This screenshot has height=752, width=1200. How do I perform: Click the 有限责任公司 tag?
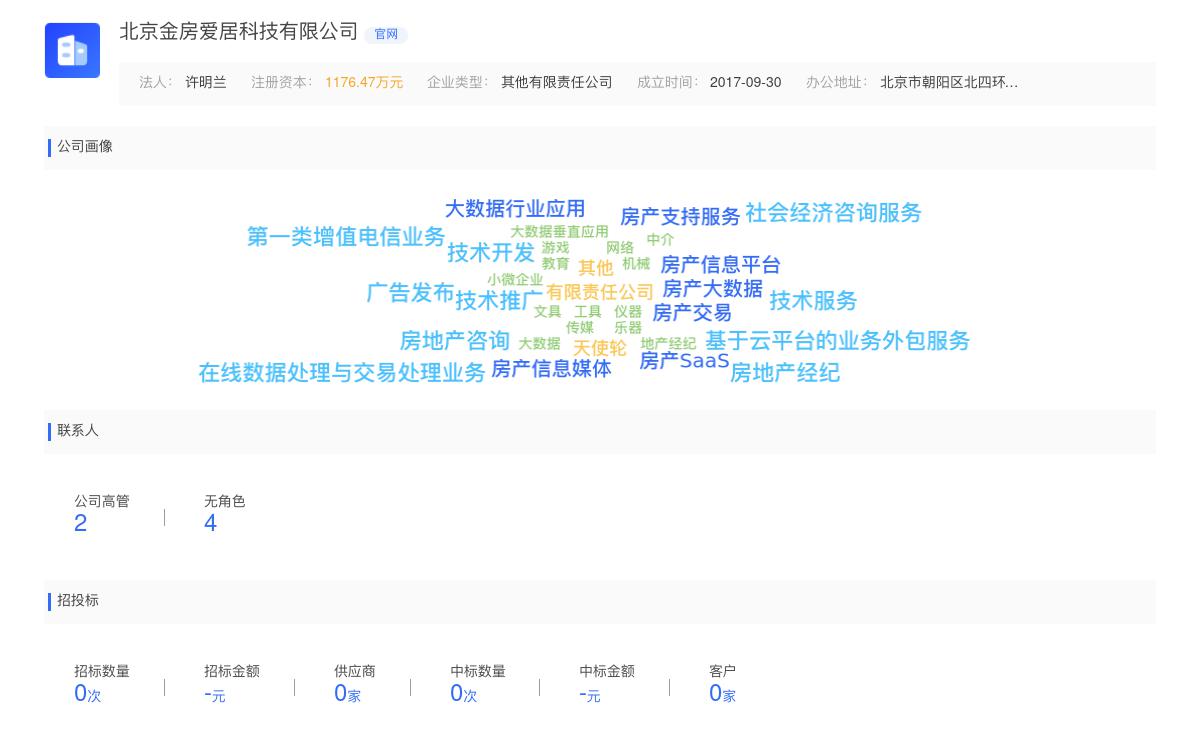tap(599, 292)
